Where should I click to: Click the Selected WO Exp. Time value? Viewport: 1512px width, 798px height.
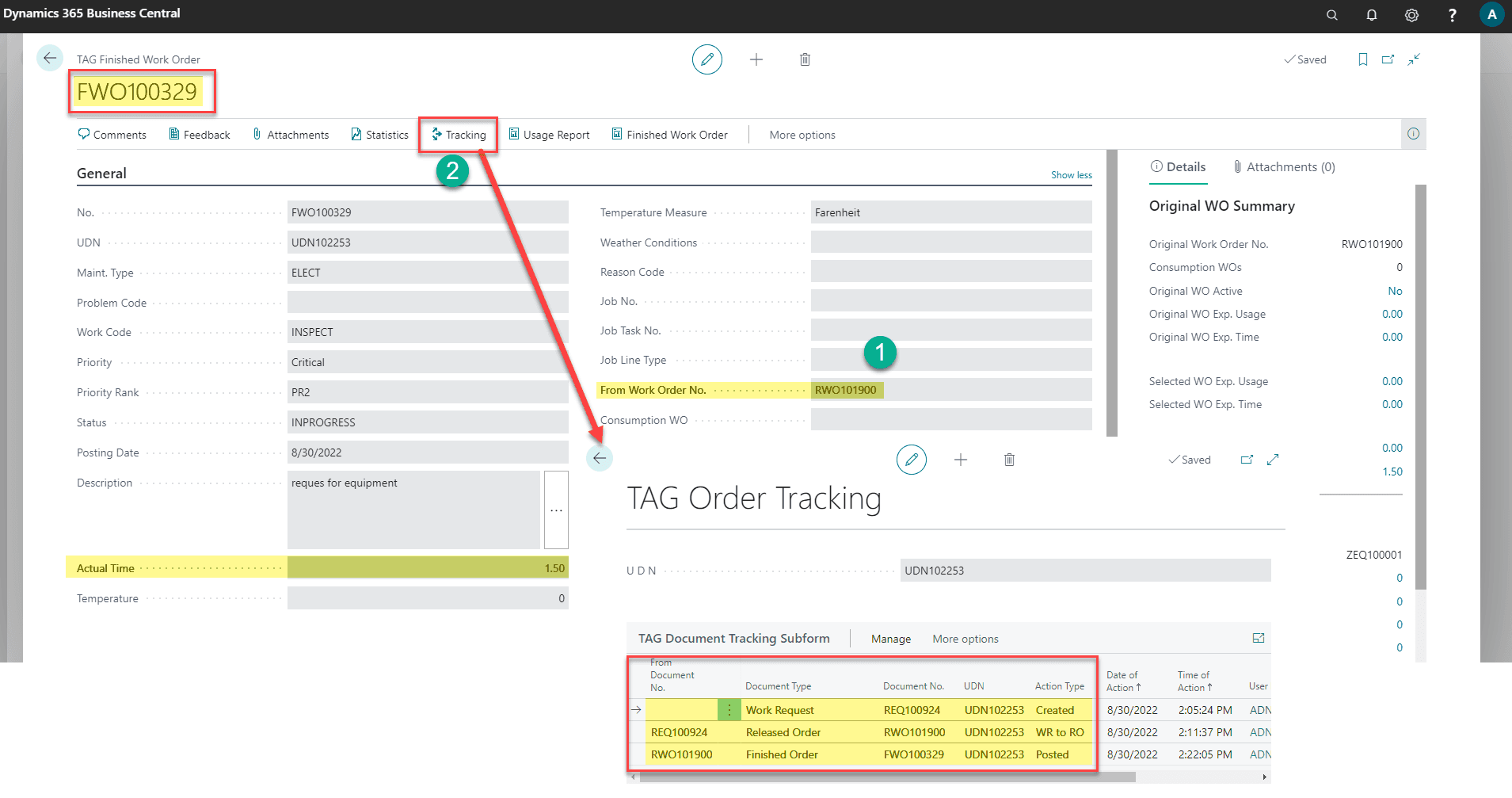click(x=1392, y=404)
